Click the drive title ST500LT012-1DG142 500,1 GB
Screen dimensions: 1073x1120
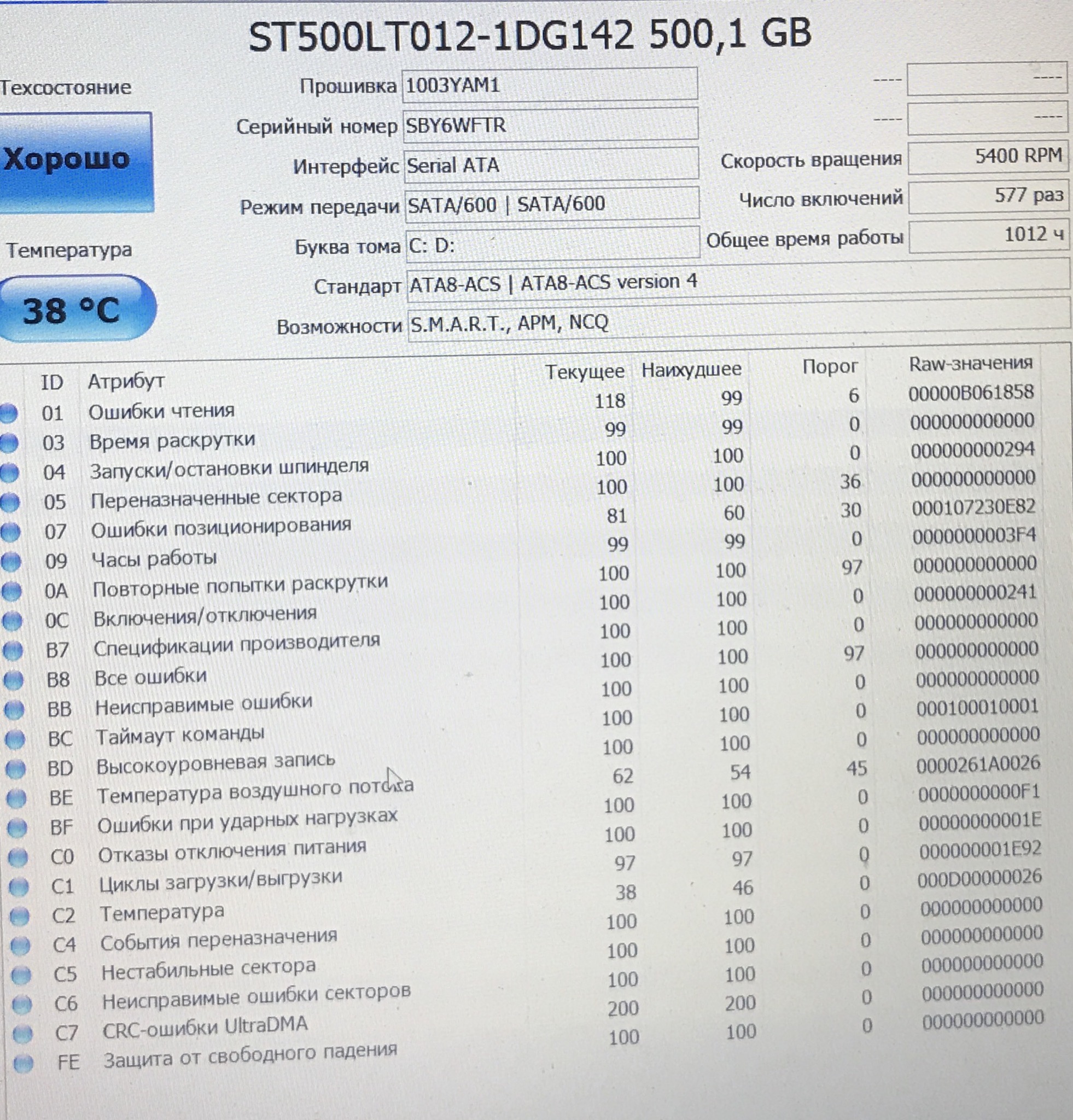530,34
